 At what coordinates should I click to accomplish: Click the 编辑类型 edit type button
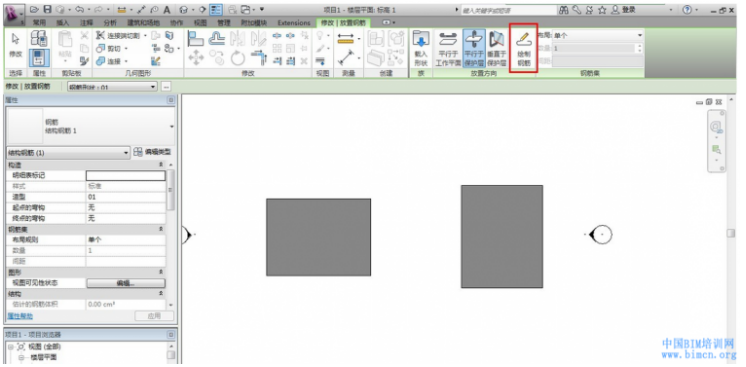point(152,152)
